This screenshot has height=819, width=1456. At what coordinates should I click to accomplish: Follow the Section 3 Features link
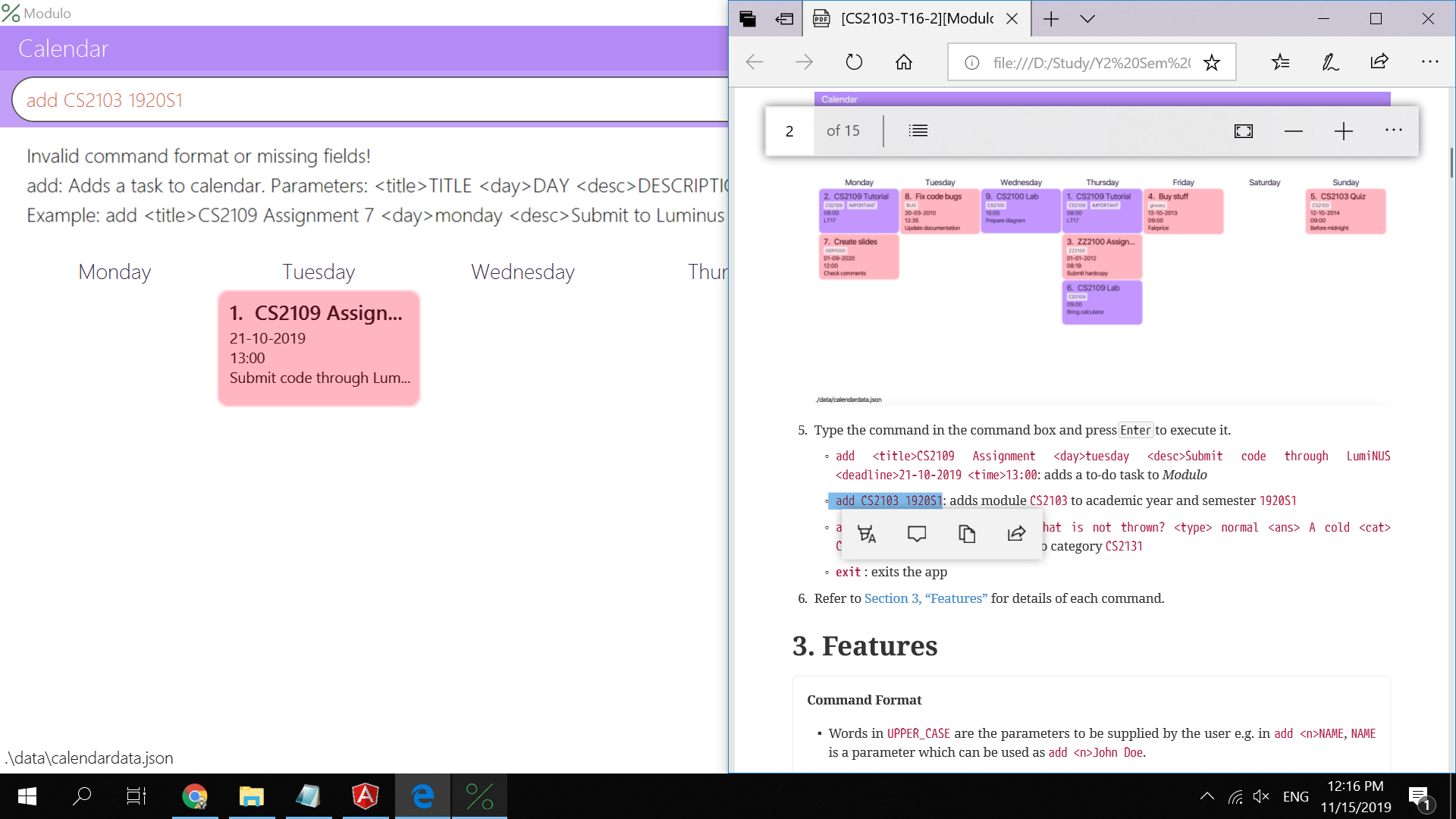pyautogui.click(x=925, y=598)
